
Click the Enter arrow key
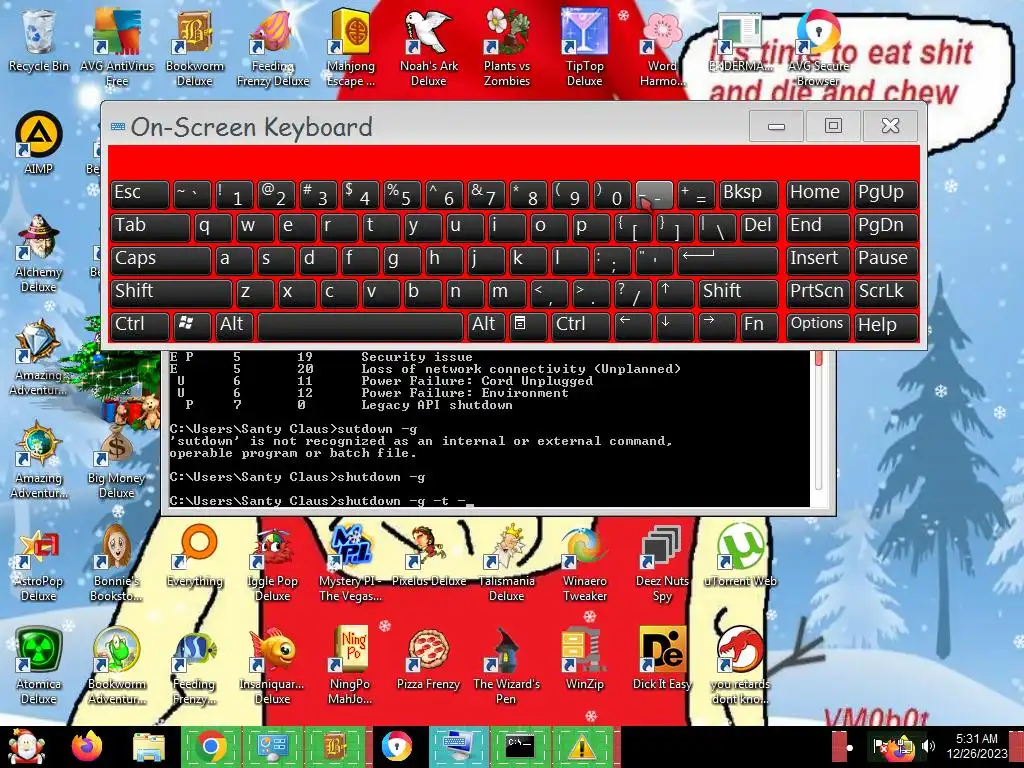click(x=728, y=259)
